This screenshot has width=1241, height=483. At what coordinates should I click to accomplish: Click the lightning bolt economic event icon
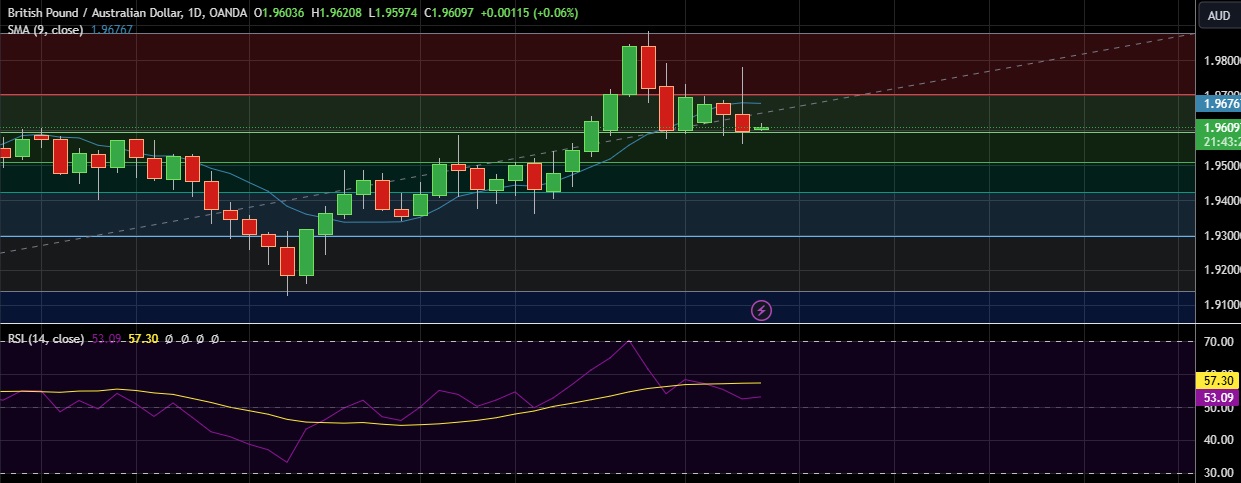coord(761,310)
